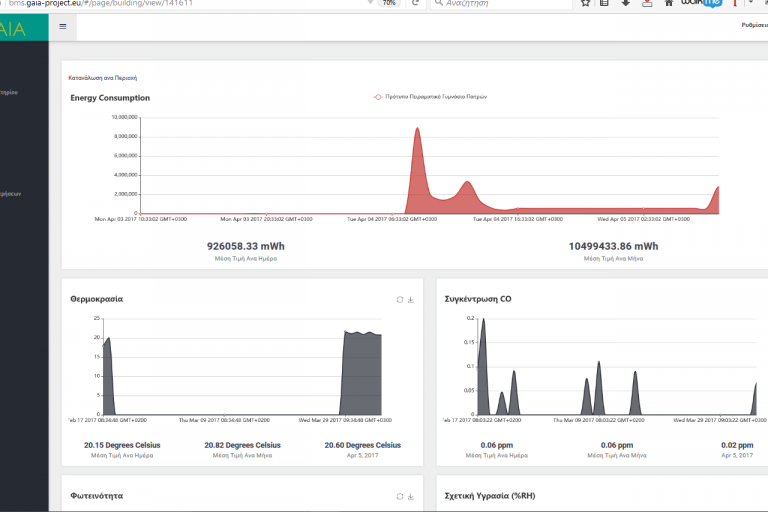The image size is (768, 512).
Task: Open the URL bar history dropdown arrow
Action: 373,3
